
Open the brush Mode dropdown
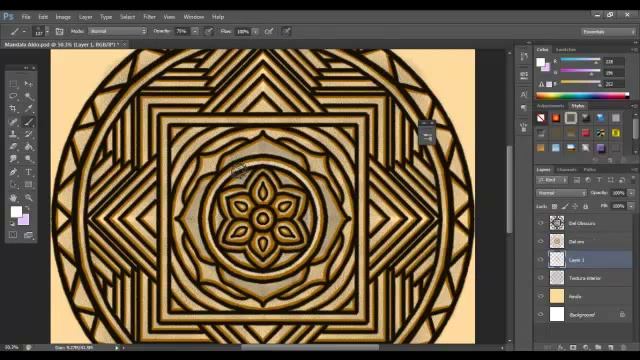tap(118, 31)
